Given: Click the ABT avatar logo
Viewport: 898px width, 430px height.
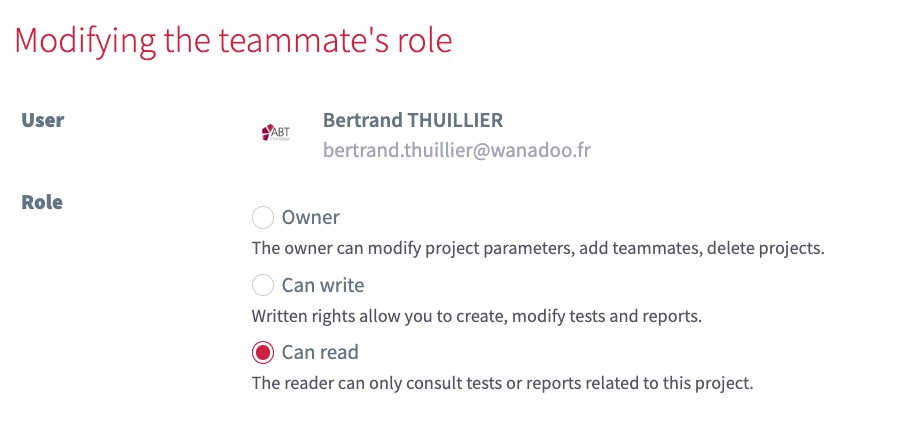Looking at the screenshot, I should (x=275, y=133).
